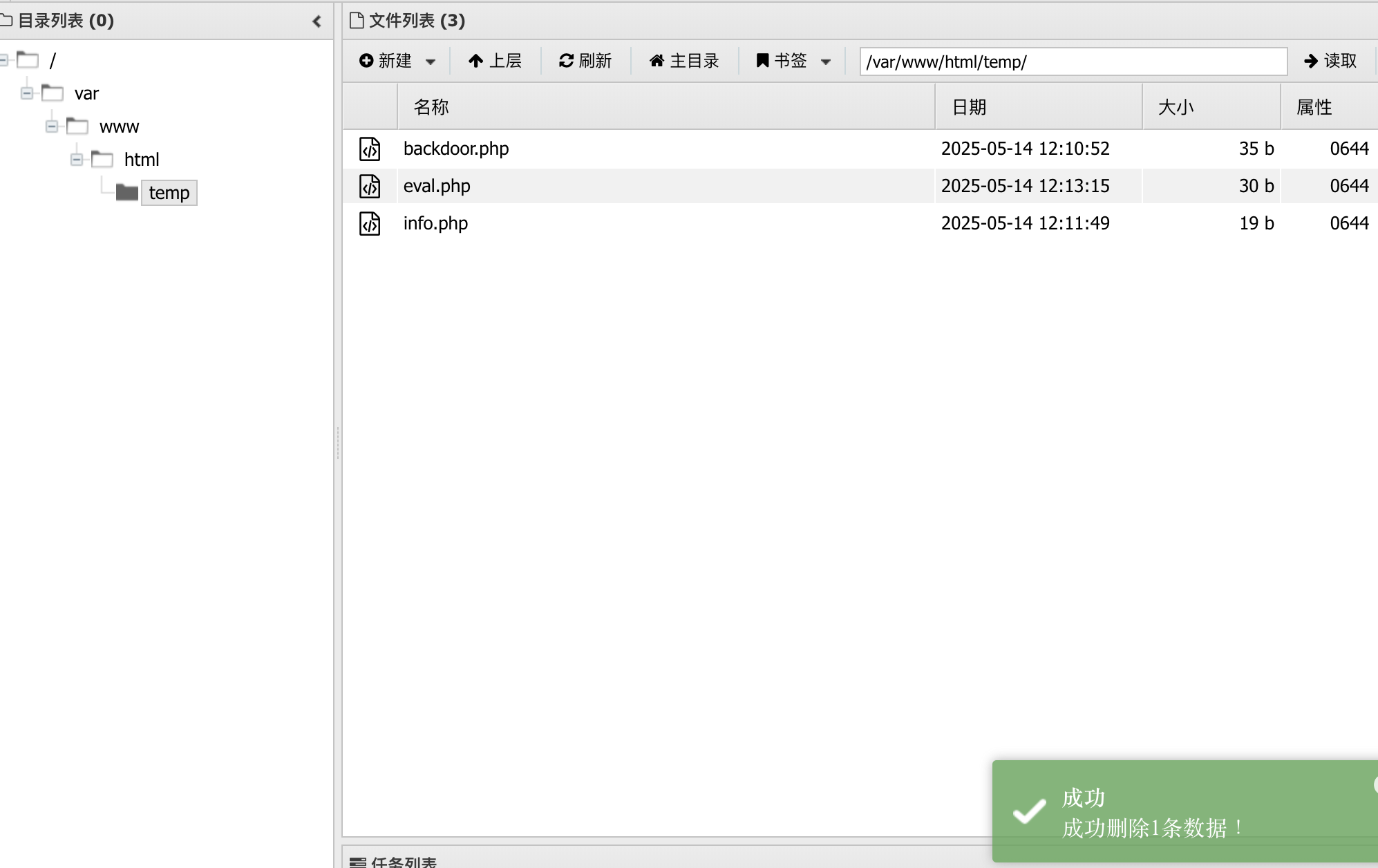1378x868 pixels.
Task: Collapse the root directory node
Action: click(3, 60)
